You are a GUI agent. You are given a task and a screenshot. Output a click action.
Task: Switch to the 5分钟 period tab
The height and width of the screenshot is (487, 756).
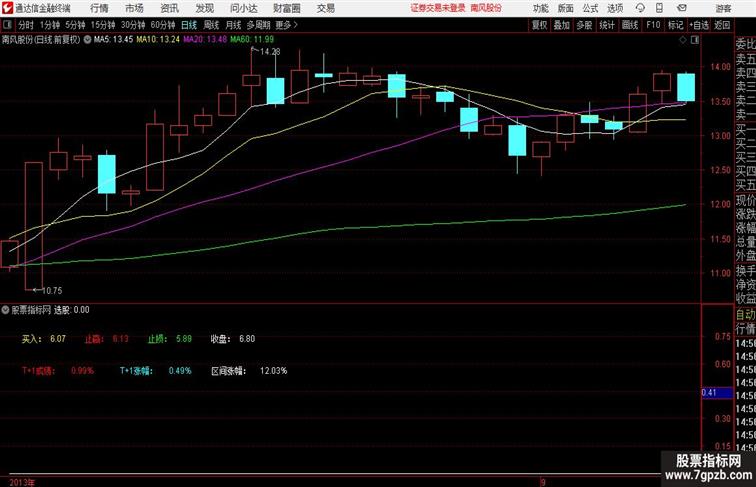coord(75,25)
